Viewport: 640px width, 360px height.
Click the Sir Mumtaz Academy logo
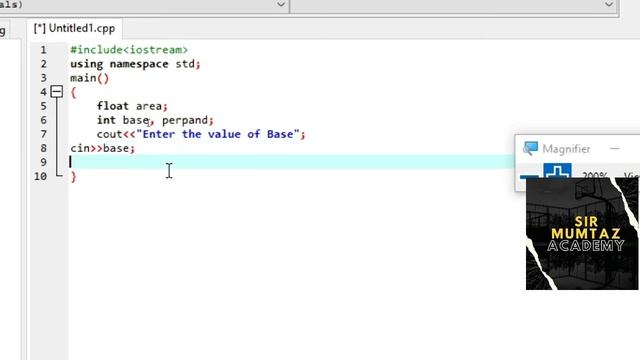click(x=582, y=234)
